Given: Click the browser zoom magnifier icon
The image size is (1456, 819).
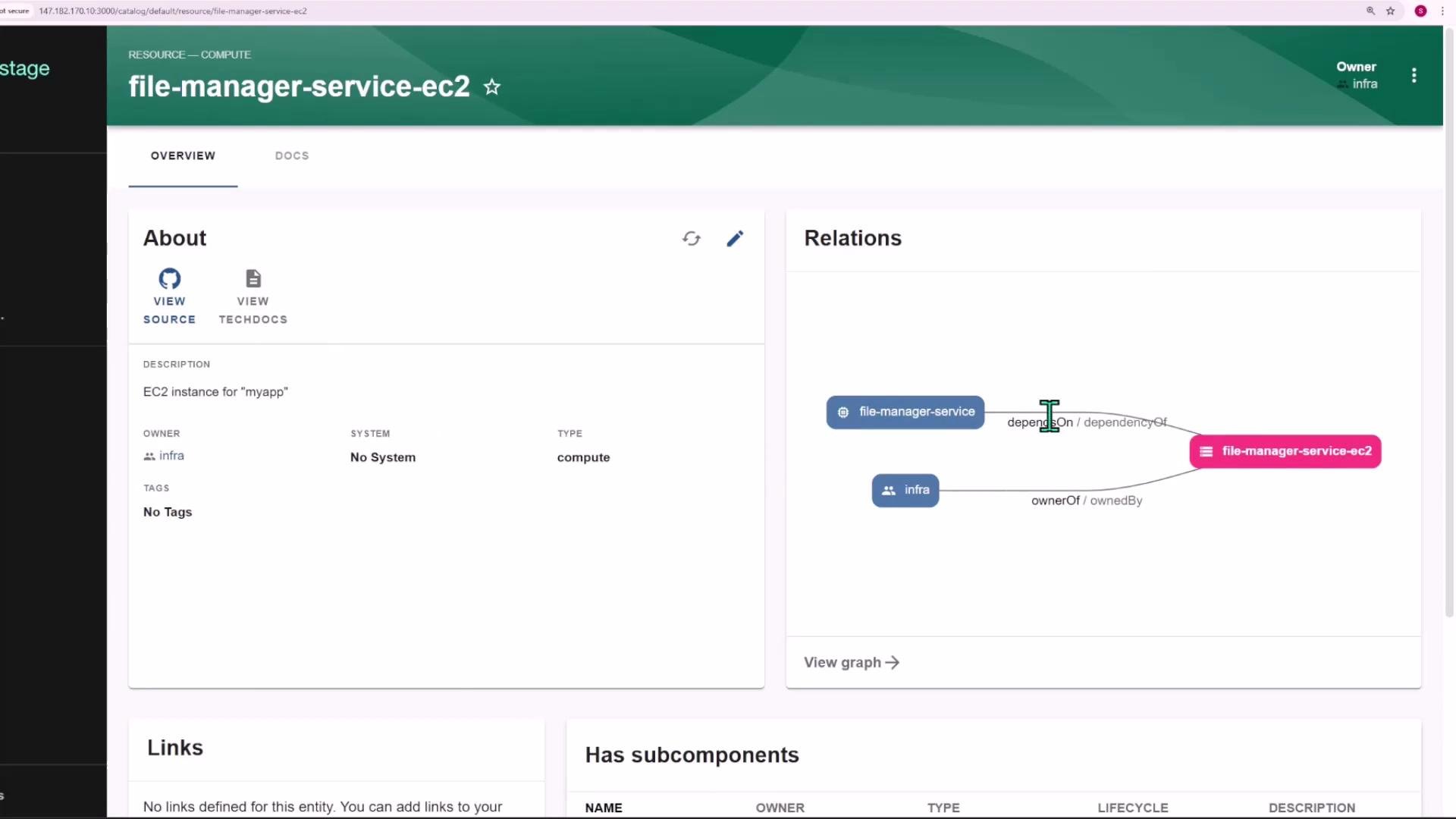Looking at the screenshot, I should [x=1370, y=11].
